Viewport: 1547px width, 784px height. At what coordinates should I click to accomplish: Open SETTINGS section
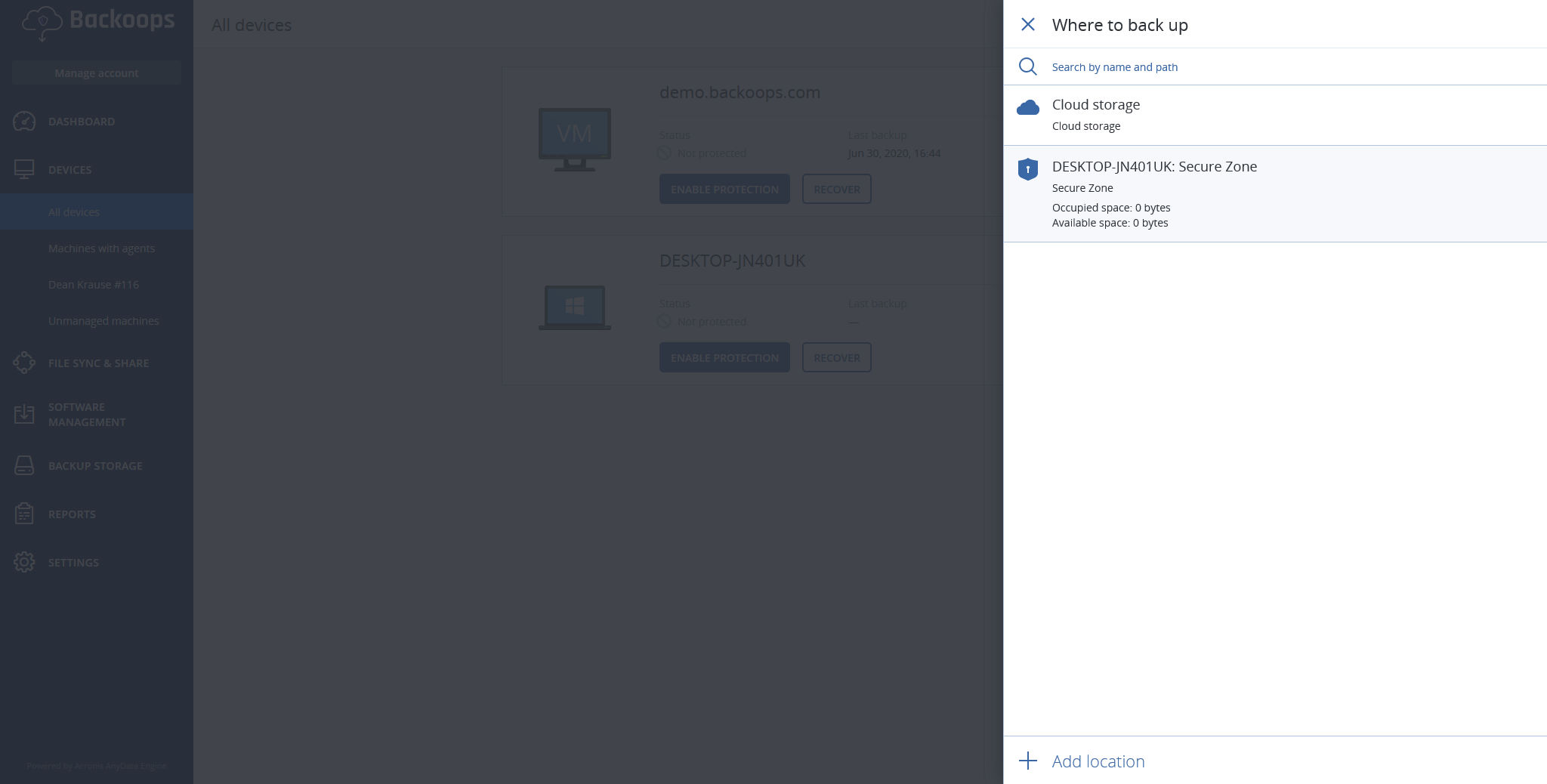point(73,563)
